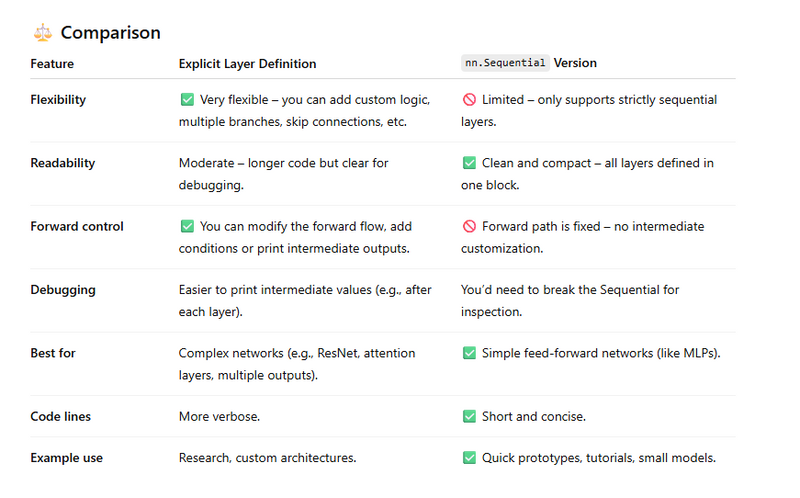Screen dimensions: 800x498
Task: Click the green checkmark before "Clean and compact"
Action: tap(469, 163)
